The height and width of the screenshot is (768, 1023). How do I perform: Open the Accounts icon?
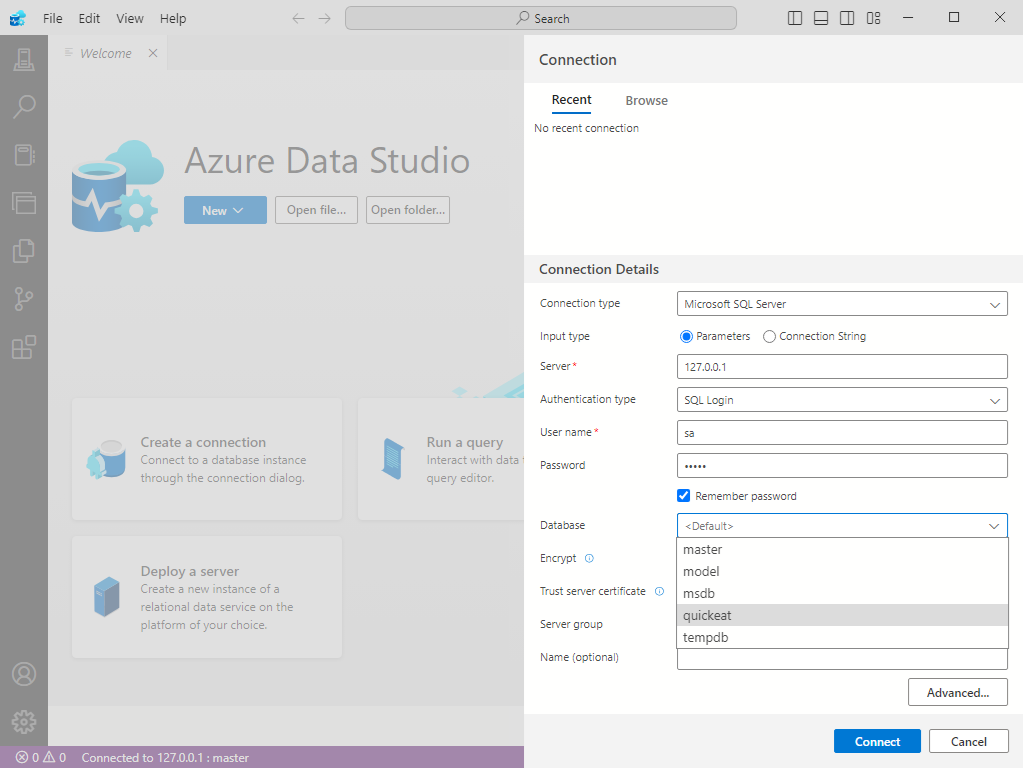24,674
